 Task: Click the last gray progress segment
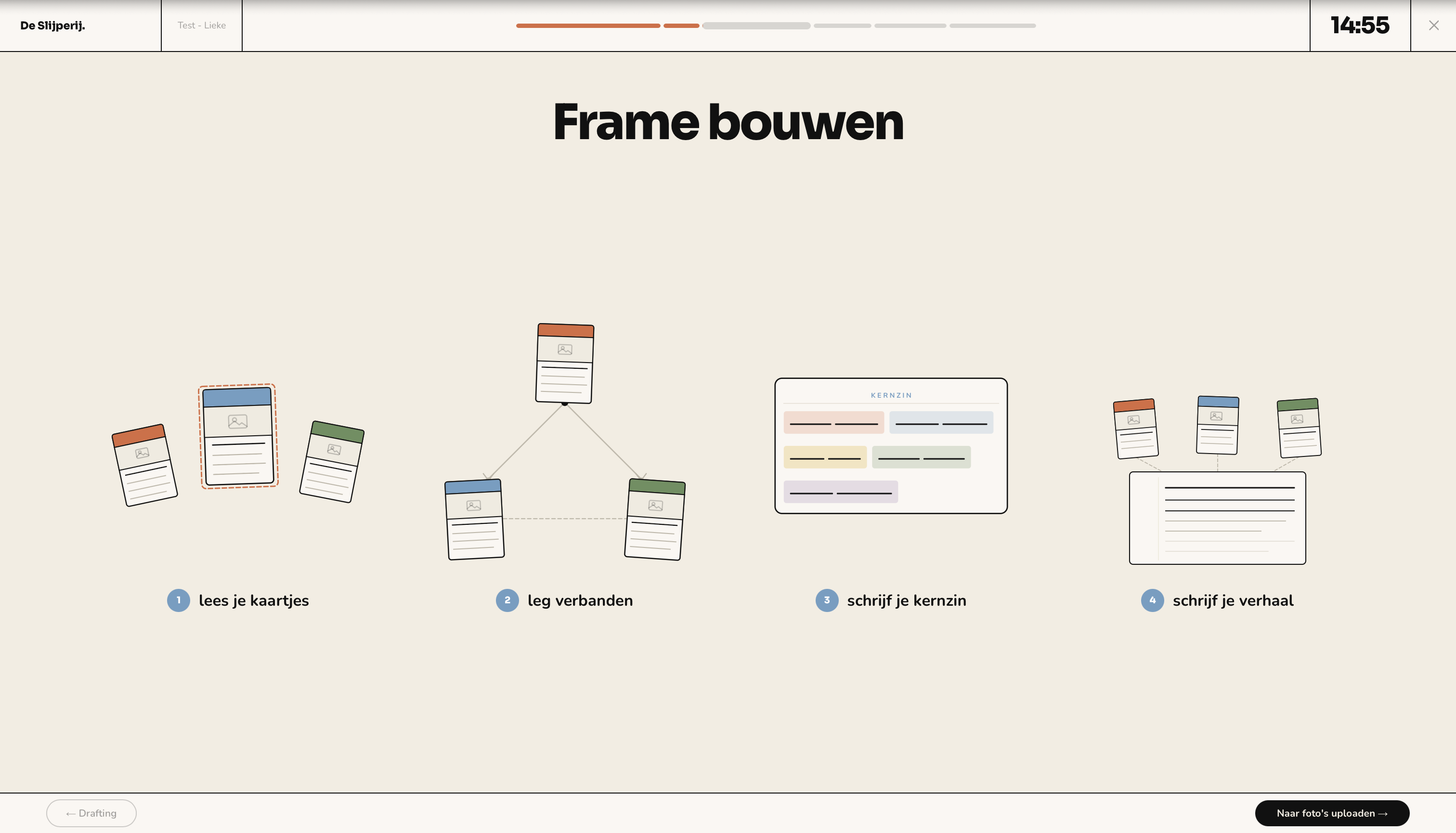coord(993,26)
